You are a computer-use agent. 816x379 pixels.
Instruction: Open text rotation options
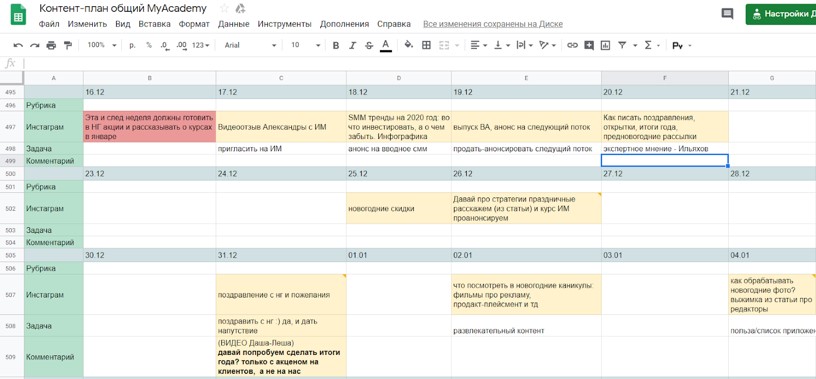click(x=547, y=45)
